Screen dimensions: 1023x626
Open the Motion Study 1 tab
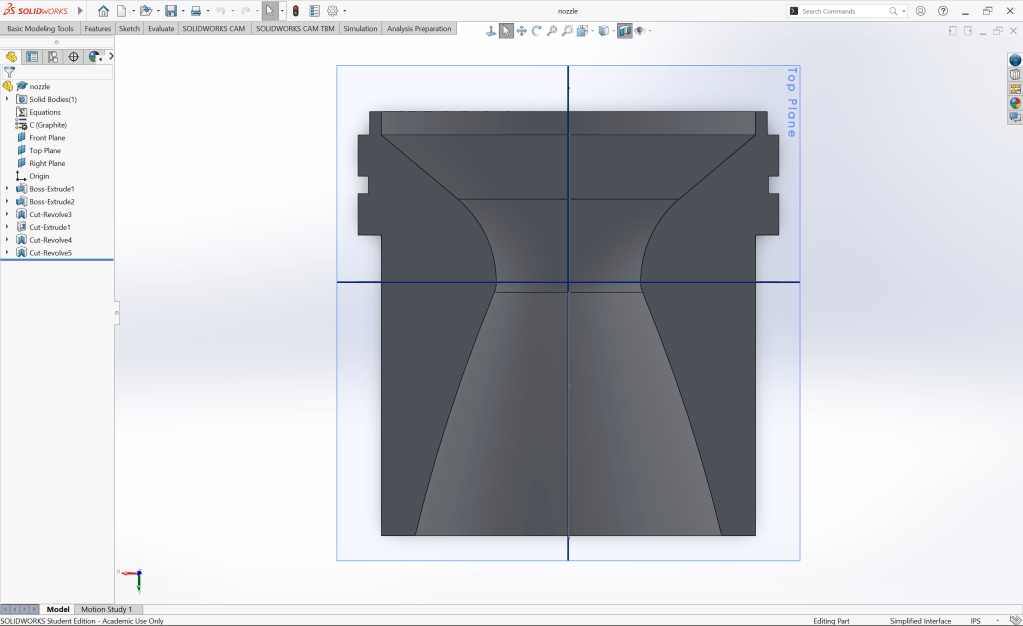[x=106, y=609]
